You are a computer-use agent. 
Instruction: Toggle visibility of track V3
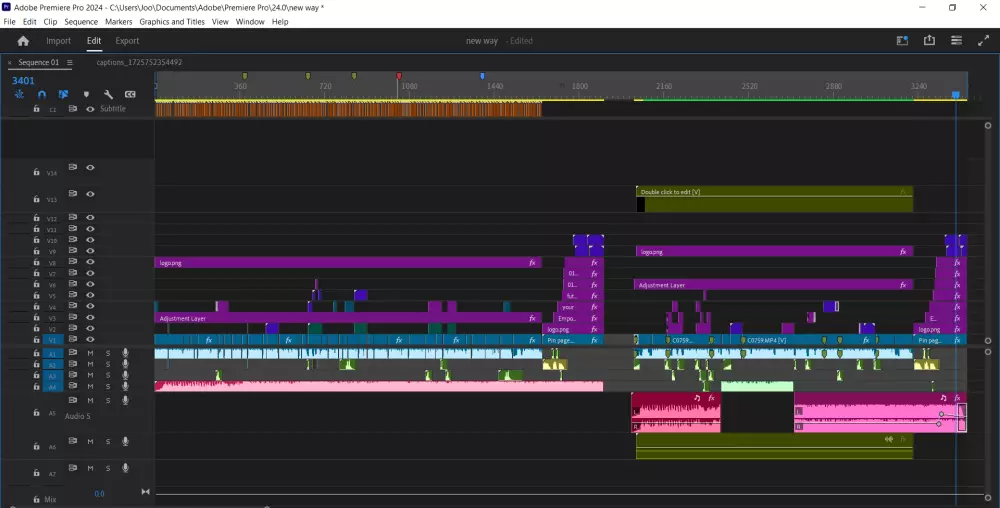90,317
